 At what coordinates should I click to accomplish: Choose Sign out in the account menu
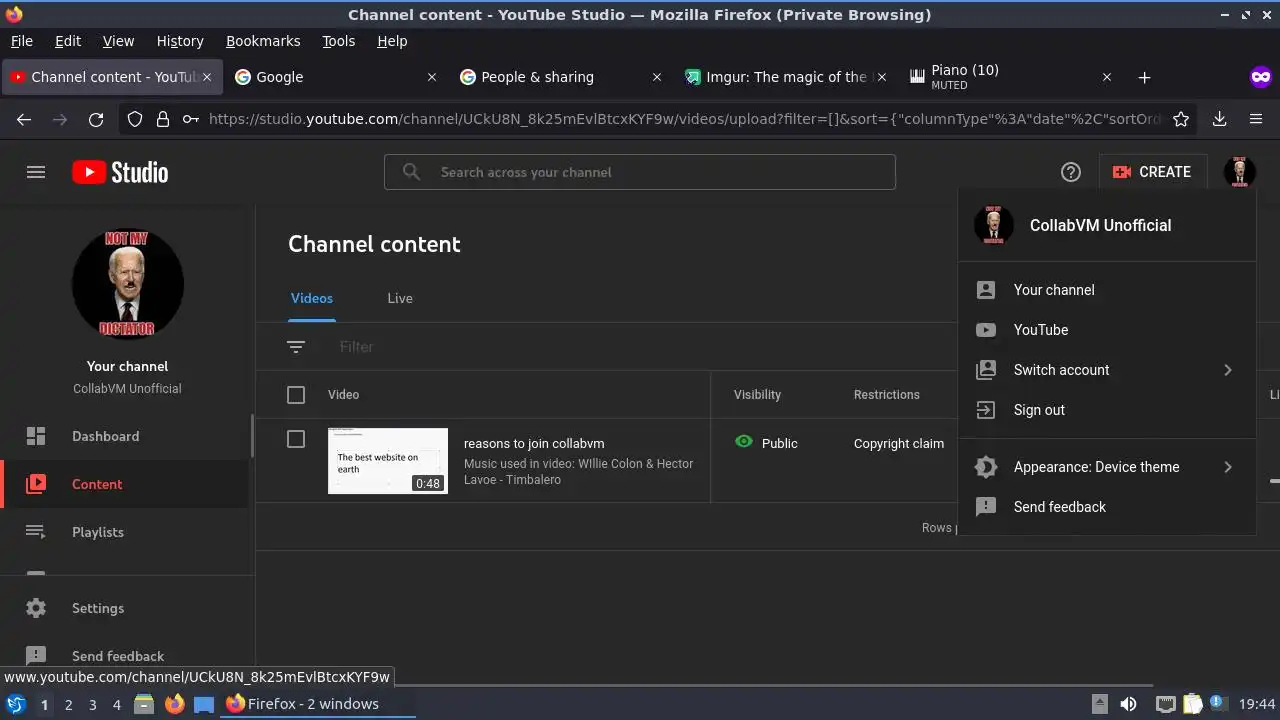1106,410
